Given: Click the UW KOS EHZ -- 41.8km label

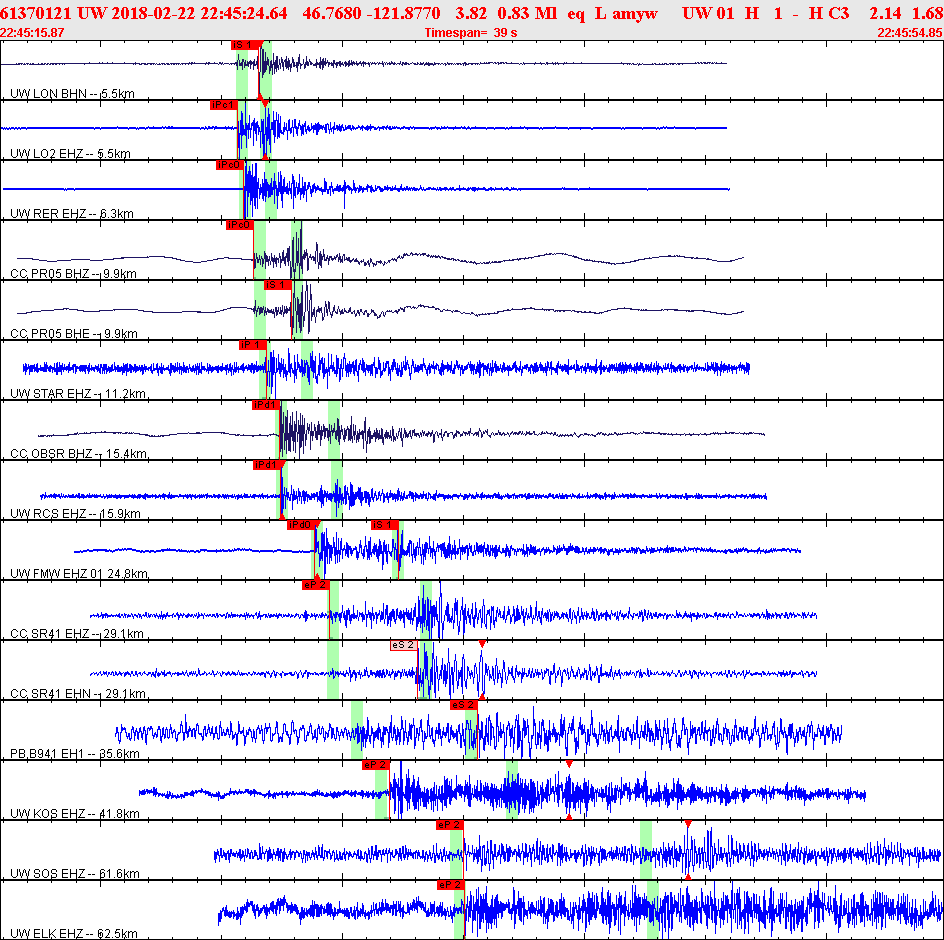Looking at the screenshot, I should click(x=75, y=814).
